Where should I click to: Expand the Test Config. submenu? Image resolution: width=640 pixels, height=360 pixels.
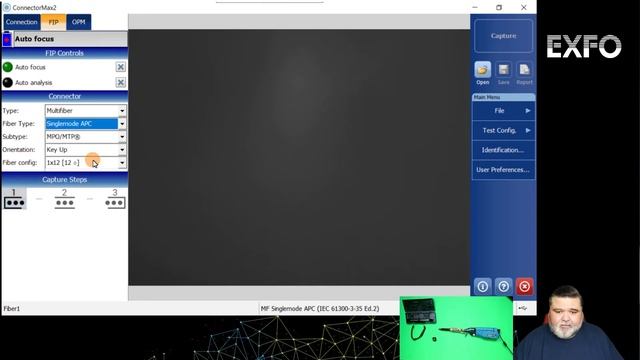(503, 130)
